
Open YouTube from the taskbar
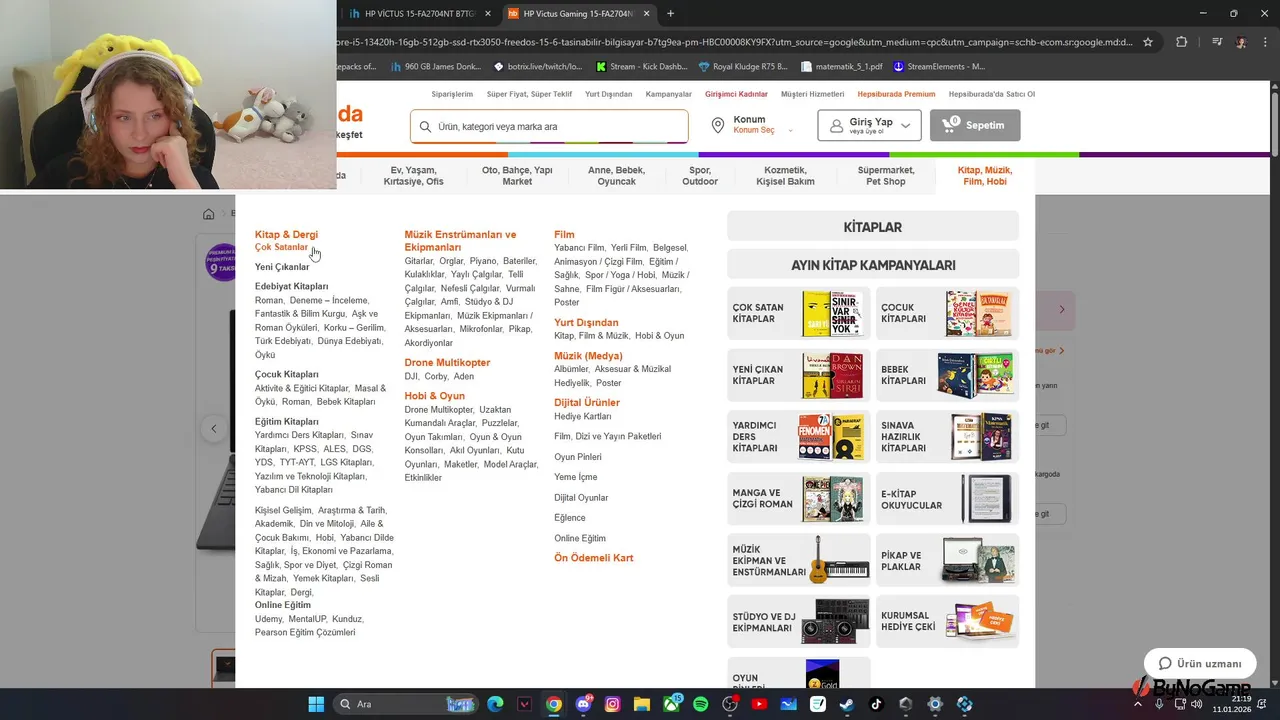(x=759, y=704)
